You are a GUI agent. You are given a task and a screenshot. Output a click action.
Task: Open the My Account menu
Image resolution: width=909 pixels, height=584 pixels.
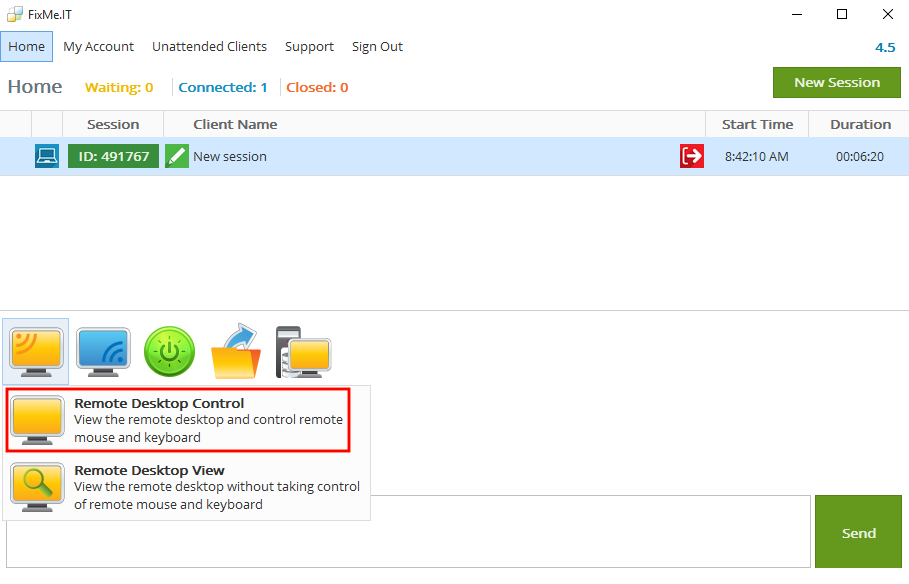click(x=99, y=46)
